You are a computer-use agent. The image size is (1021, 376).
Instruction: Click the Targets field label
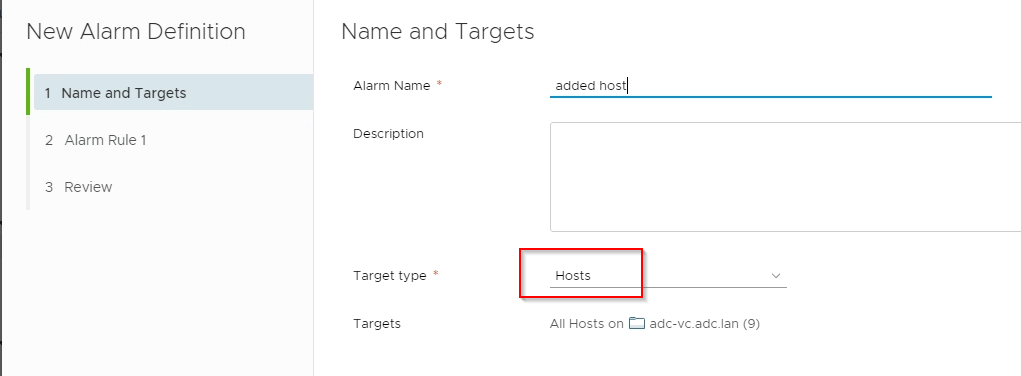[376, 323]
